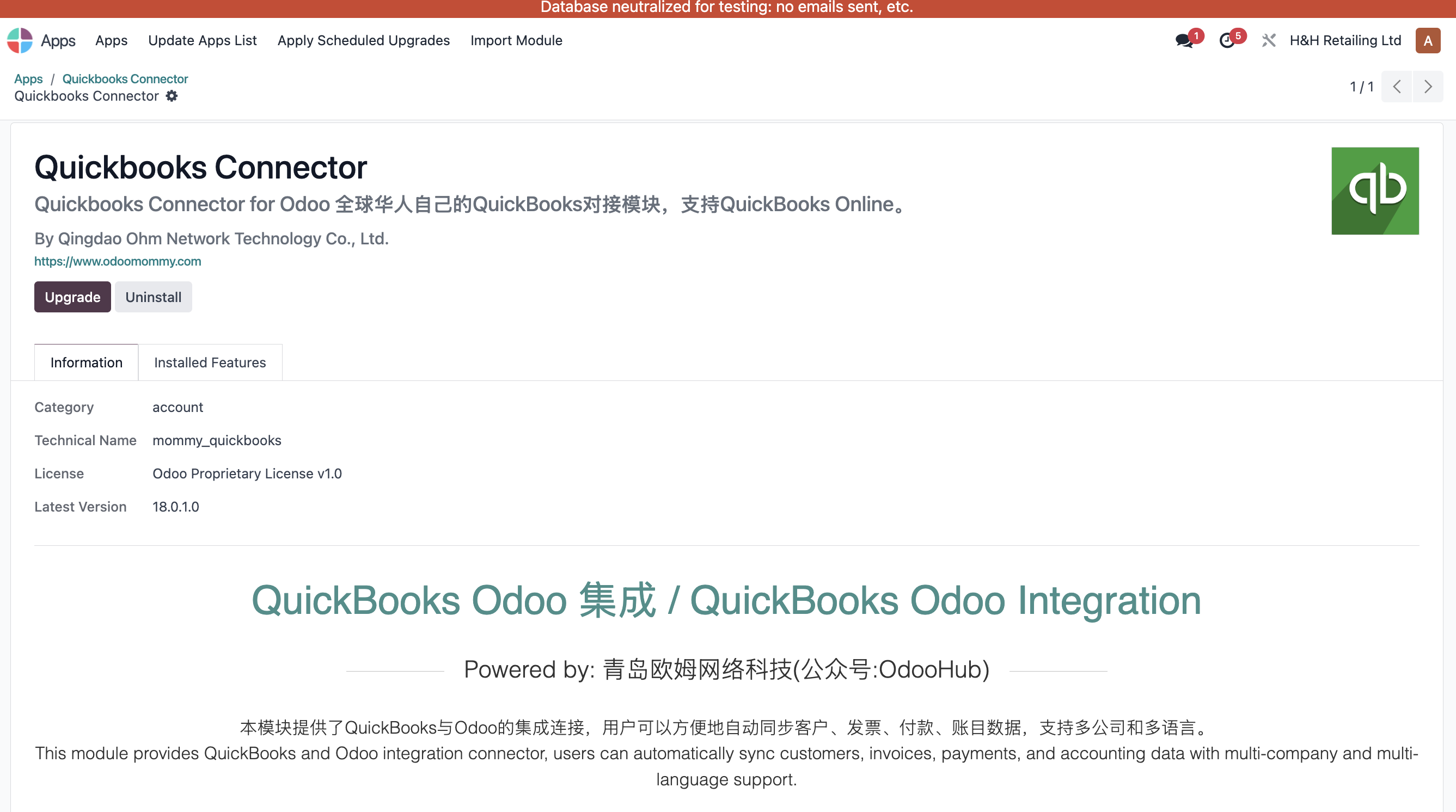Click the QuickBooks Odoo Integration heading
Screen dimensions: 1456x812
click(726, 600)
